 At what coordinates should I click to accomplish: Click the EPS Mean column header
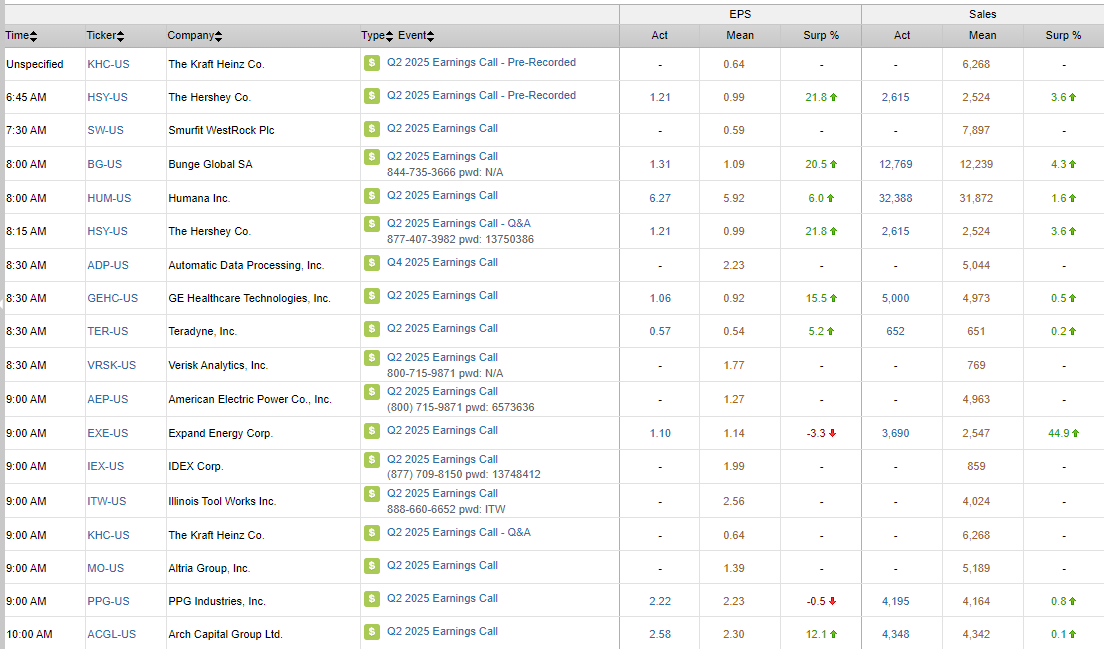[740, 35]
